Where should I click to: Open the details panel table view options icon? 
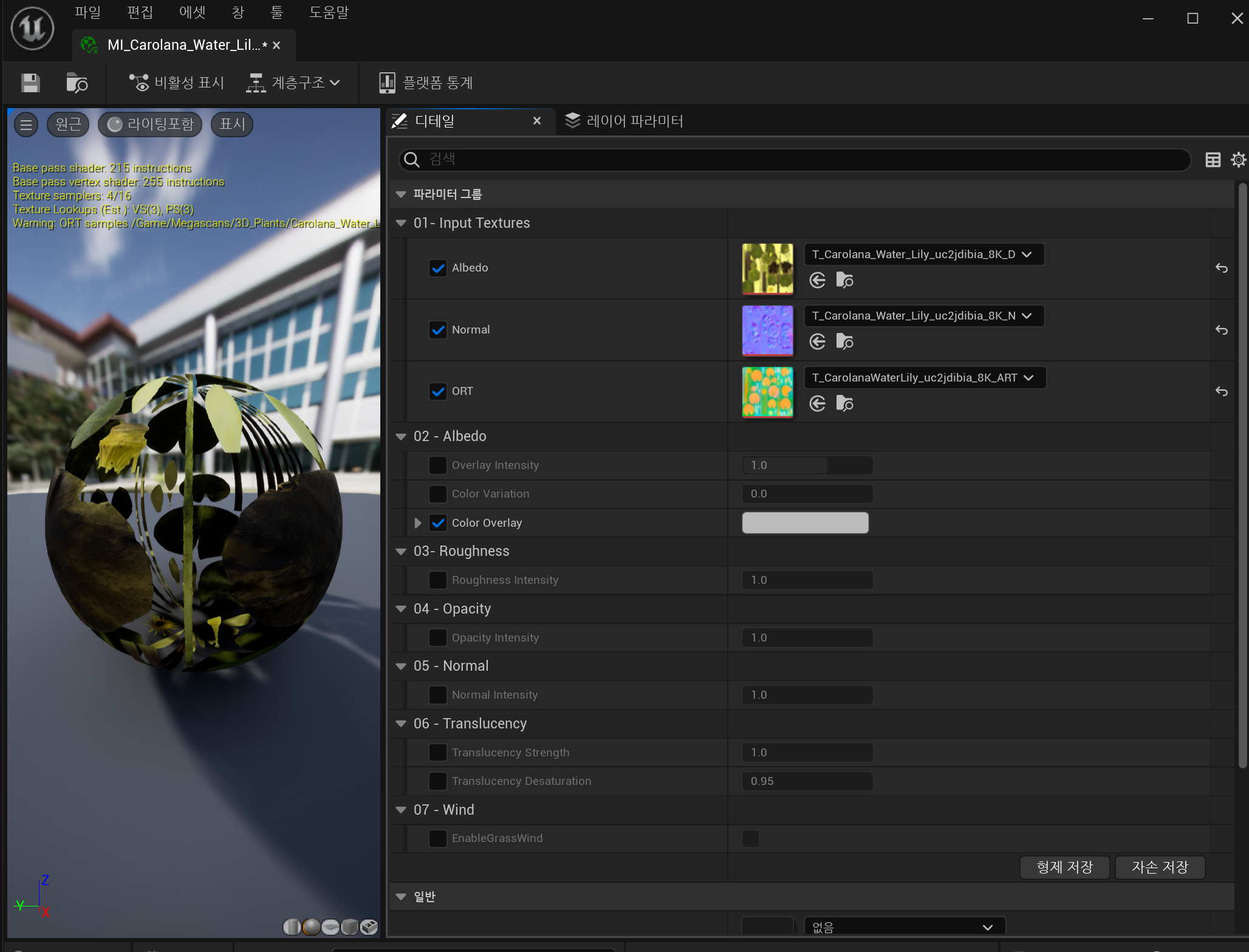(x=1213, y=160)
